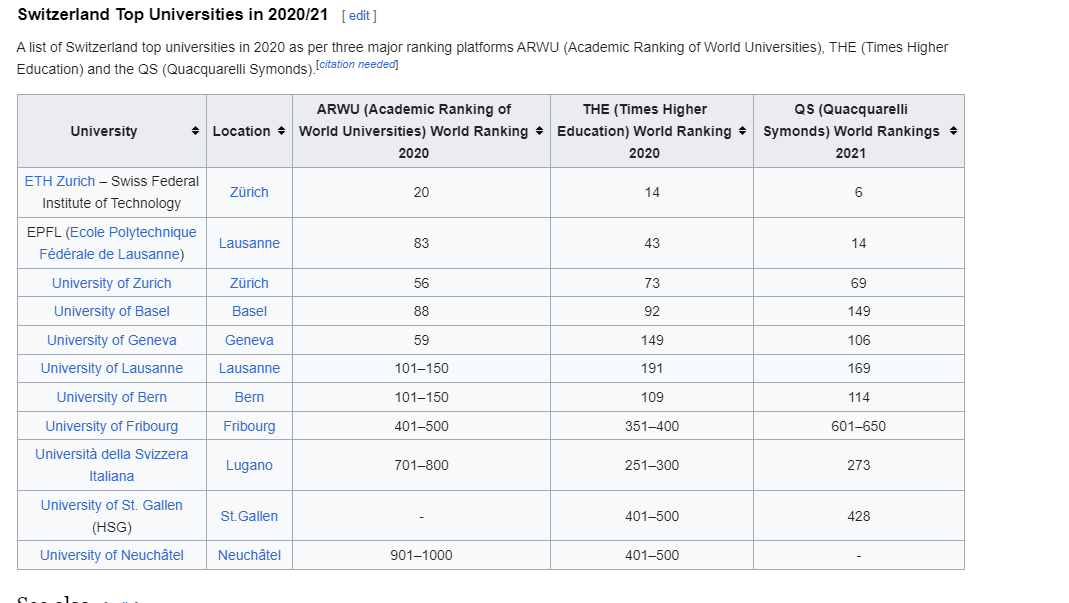Image resolution: width=1069 pixels, height=603 pixels.
Task: Open the University of St. Gallen link
Action: 112,505
